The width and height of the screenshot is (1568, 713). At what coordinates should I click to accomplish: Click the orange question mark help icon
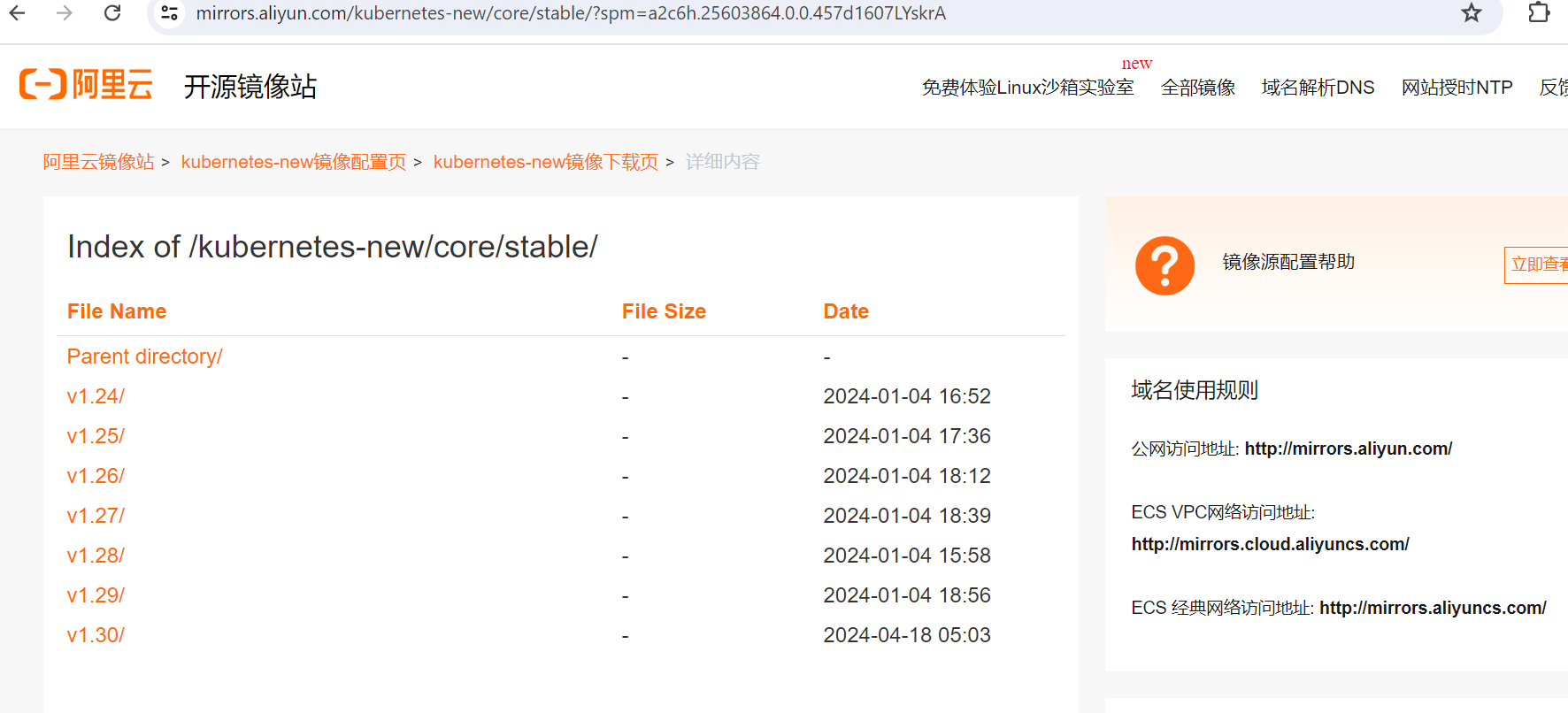[x=1164, y=265]
